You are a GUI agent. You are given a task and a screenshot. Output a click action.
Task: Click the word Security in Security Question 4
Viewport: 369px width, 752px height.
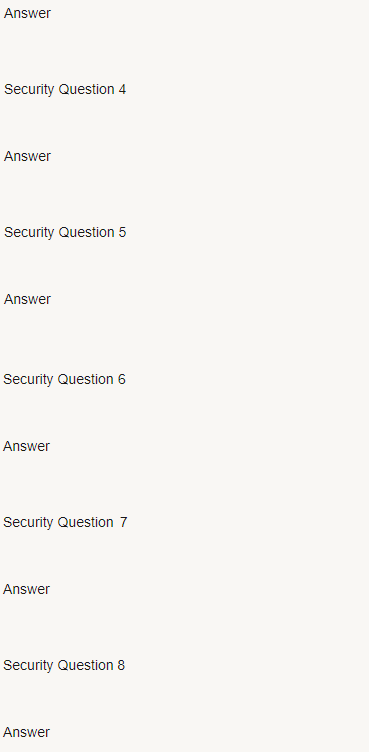(29, 90)
